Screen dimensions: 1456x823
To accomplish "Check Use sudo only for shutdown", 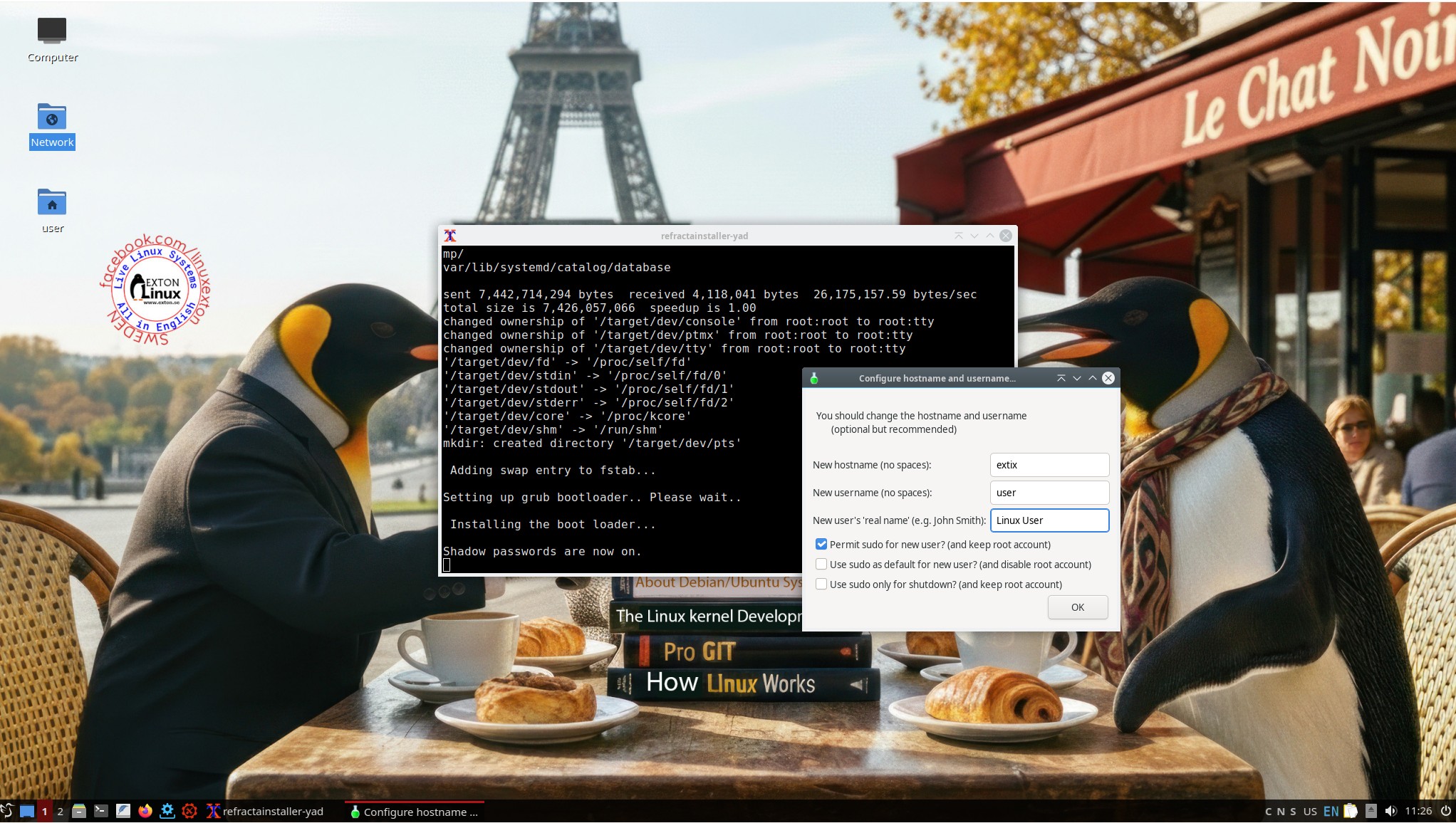I will [821, 584].
